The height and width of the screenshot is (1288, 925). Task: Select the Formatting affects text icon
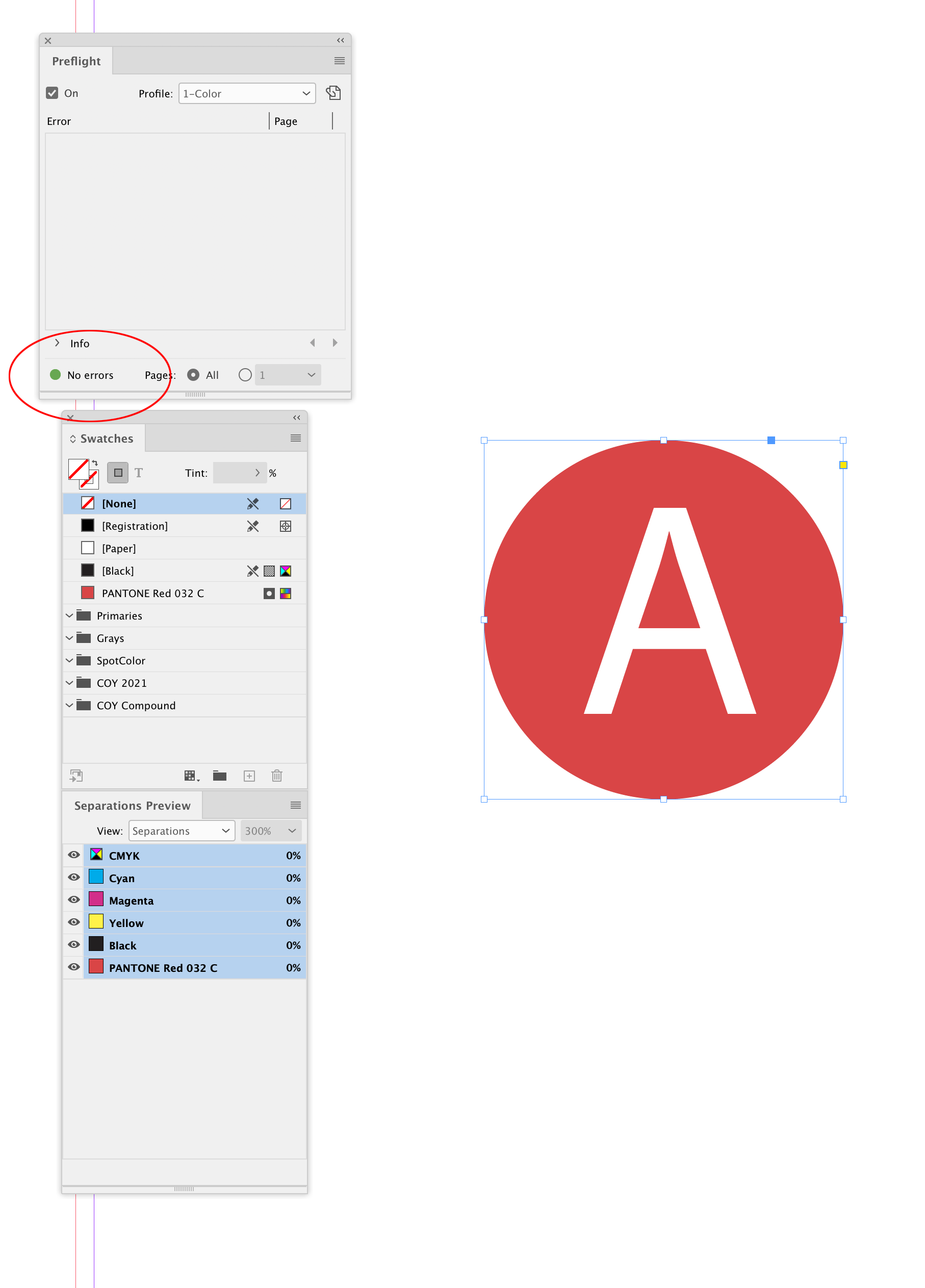139,473
